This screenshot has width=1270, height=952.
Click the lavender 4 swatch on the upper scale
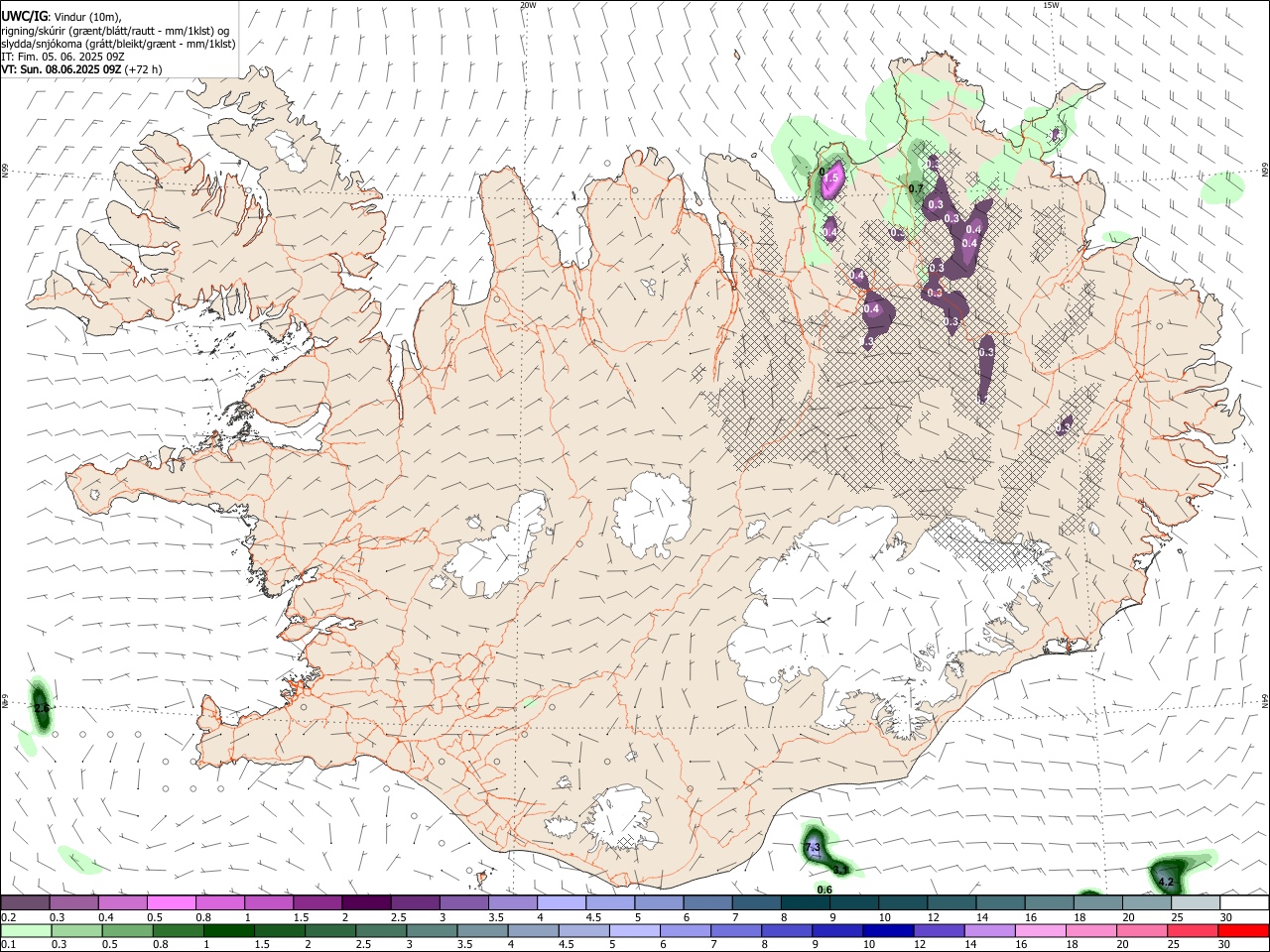tap(562, 902)
